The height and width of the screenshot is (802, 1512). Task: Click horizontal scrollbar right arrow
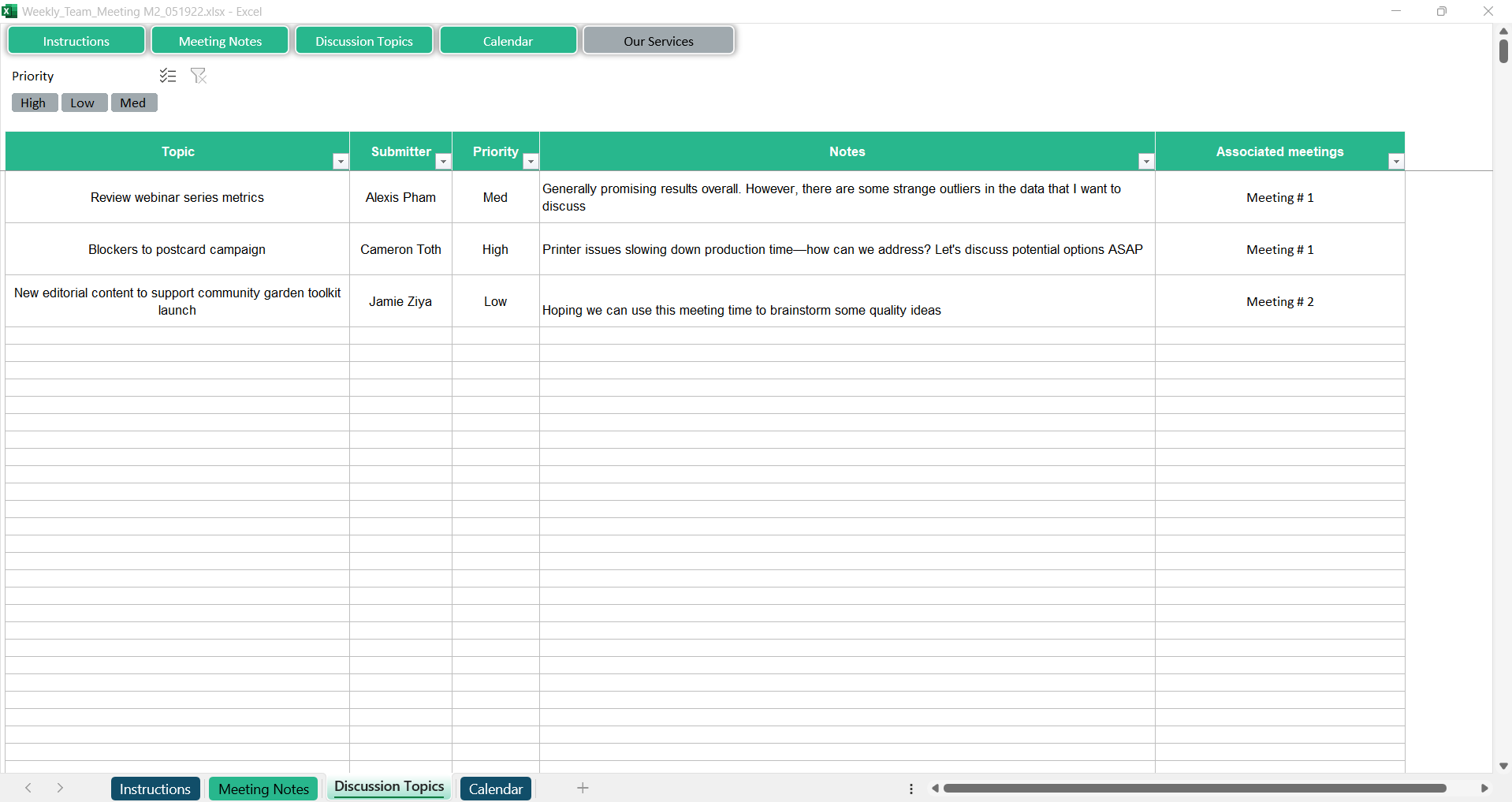(x=1484, y=789)
